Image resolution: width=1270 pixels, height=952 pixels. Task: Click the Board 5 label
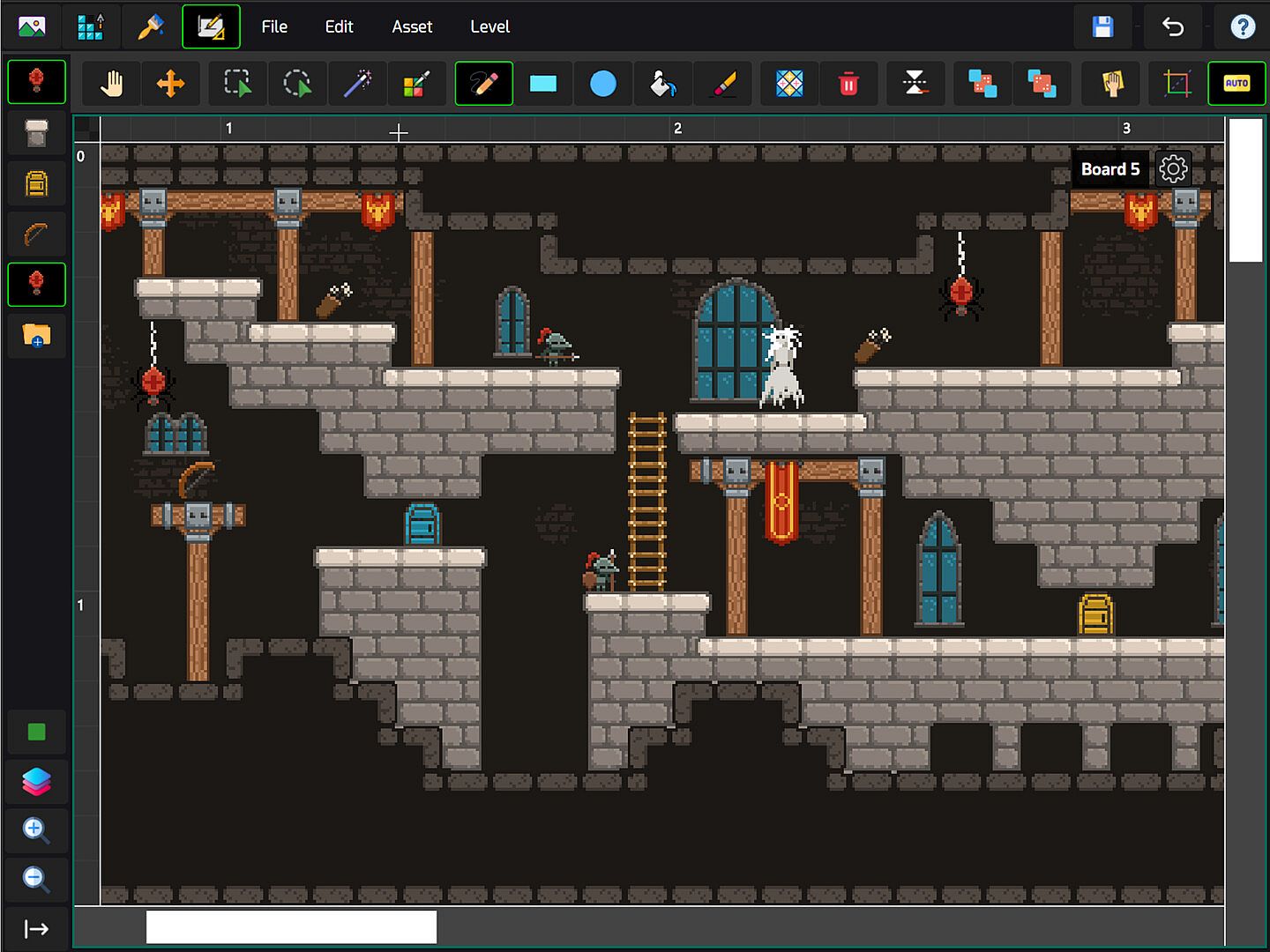1109,168
